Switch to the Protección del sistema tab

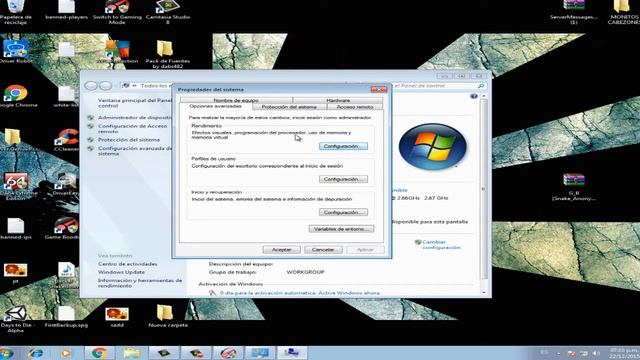(289, 107)
